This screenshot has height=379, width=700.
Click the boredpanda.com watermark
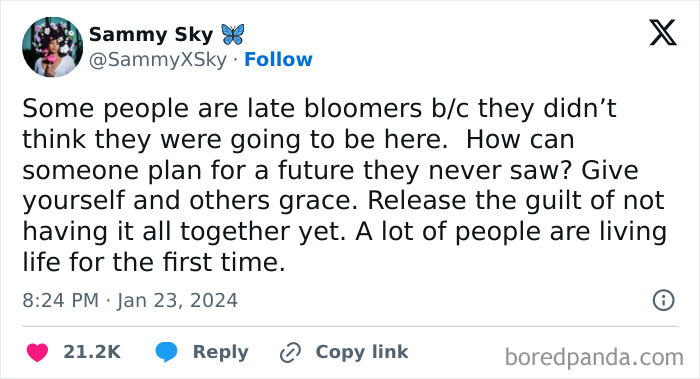[x=594, y=358]
